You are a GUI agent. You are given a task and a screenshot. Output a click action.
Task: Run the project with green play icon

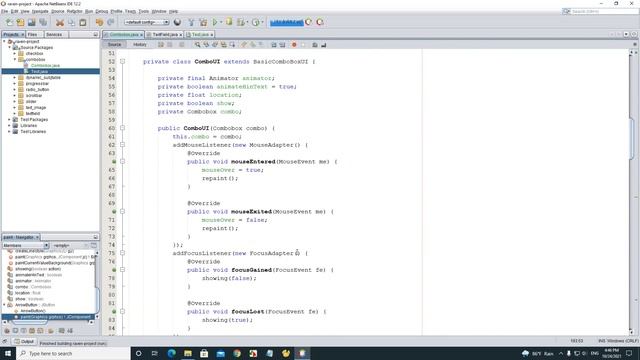coord(215,22)
